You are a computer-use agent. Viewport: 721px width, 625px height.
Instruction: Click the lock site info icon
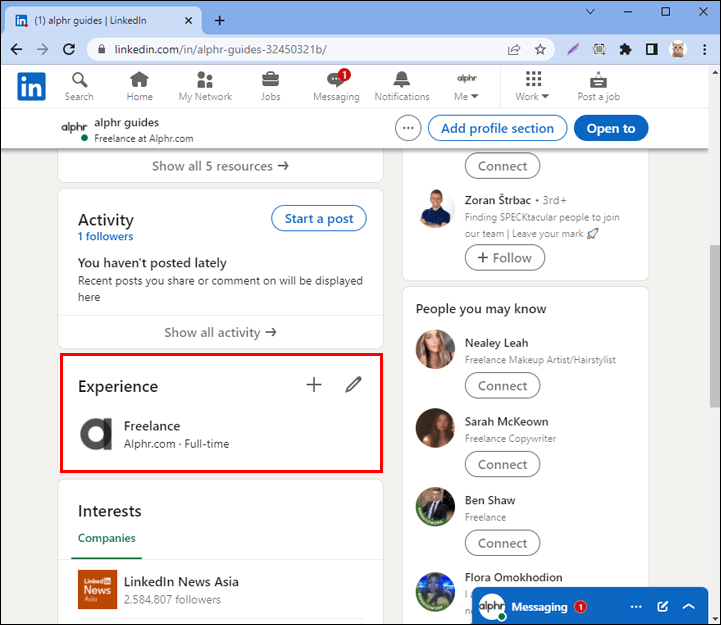pyautogui.click(x=102, y=49)
